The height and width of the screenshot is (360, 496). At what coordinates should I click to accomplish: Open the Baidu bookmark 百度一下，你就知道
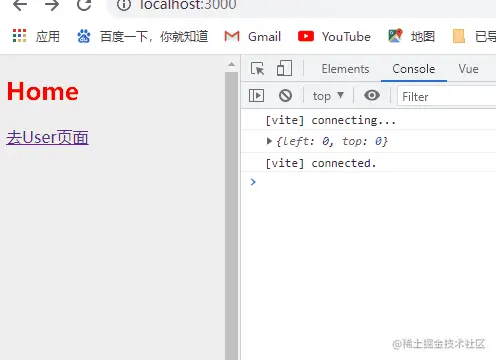(x=143, y=36)
